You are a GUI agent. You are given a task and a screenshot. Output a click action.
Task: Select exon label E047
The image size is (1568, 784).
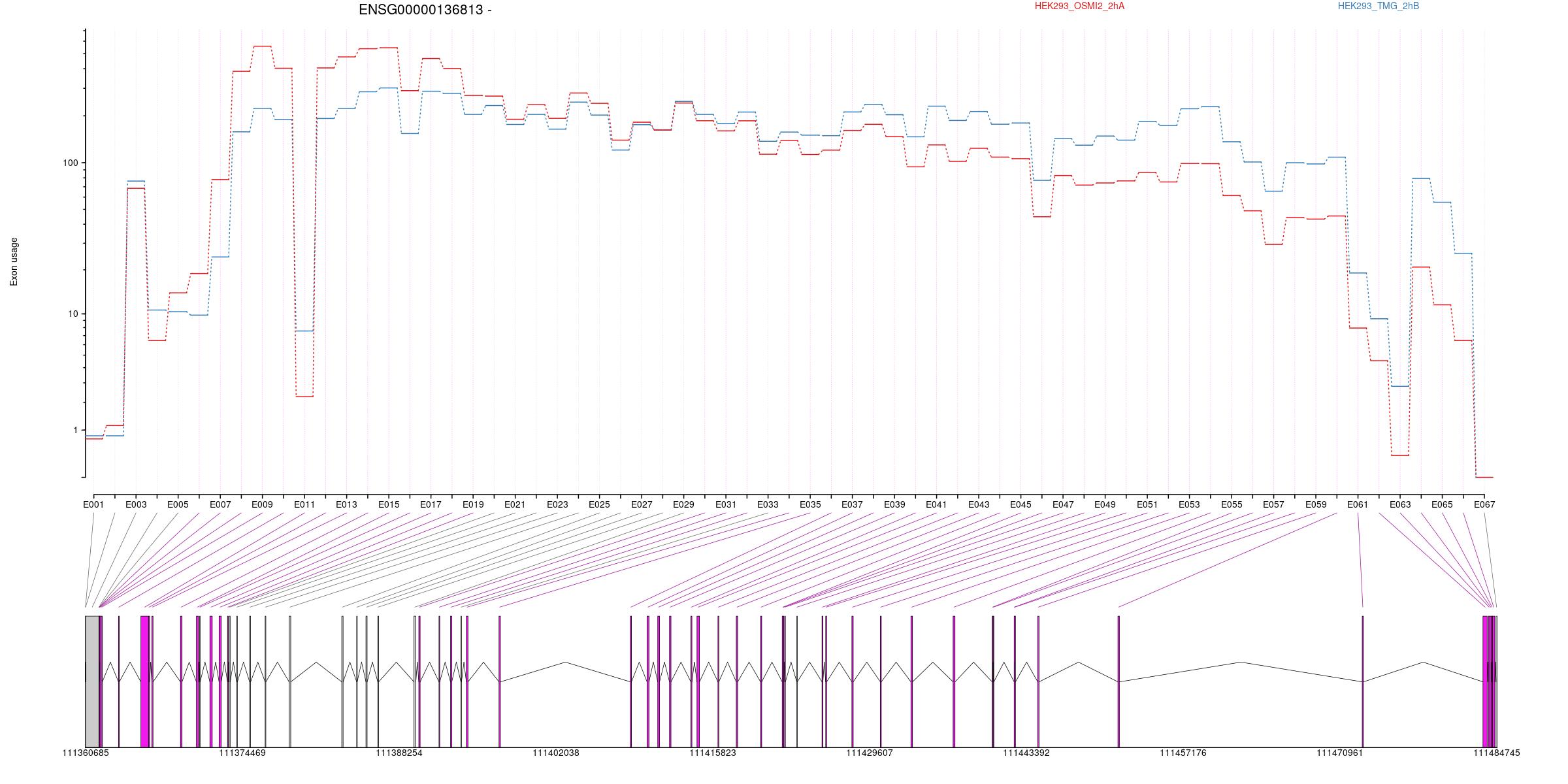[x=1063, y=504]
